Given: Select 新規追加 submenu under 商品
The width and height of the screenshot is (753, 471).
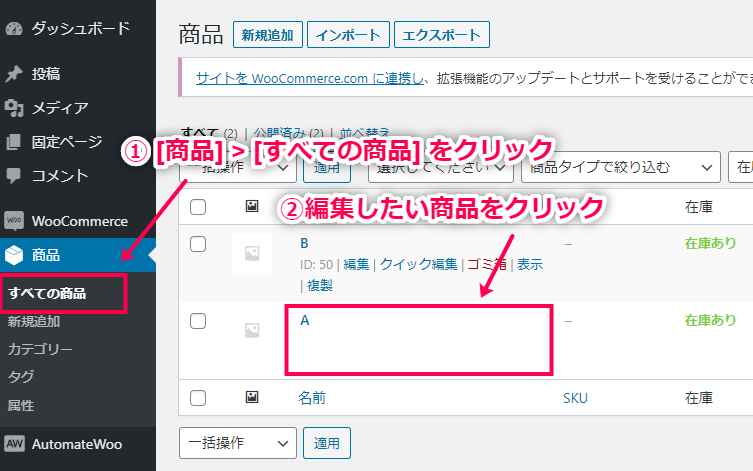Looking at the screenshot, I should [34, 321].
